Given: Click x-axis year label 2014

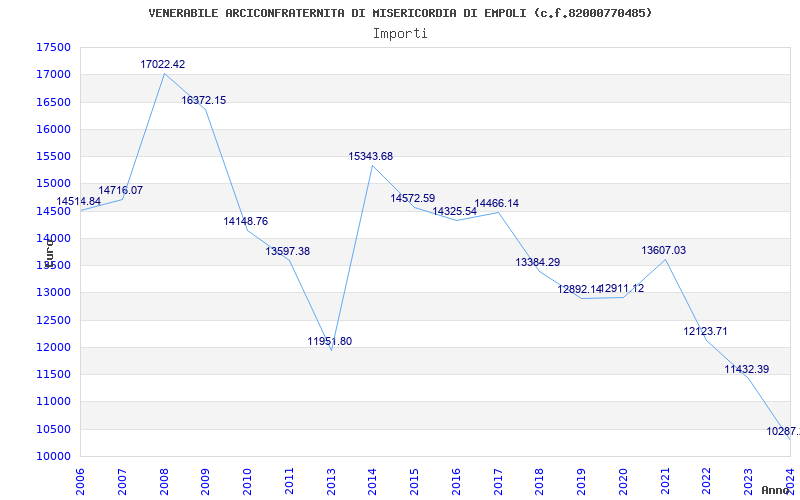Looking at the screenshot, I should tap(372, 481).
